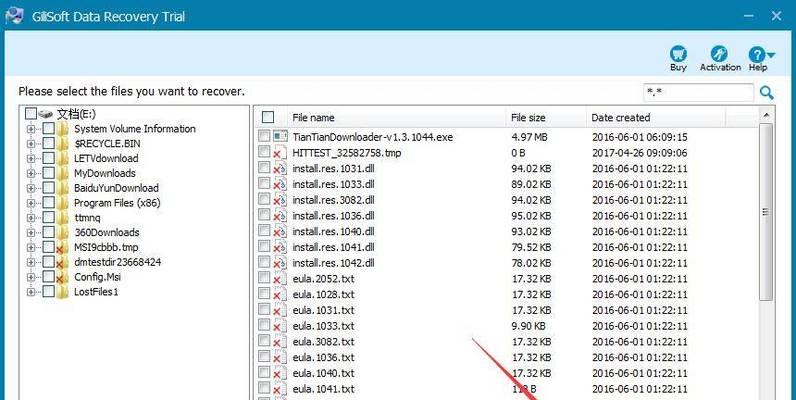Expand the LostFiles1 tree node

(x=31, y=292)
